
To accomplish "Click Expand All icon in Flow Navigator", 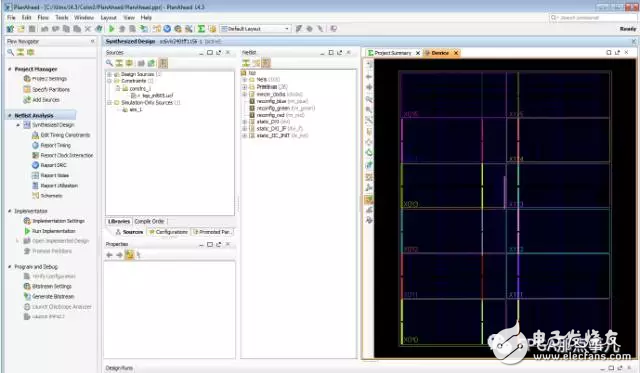I will [30, 52].
